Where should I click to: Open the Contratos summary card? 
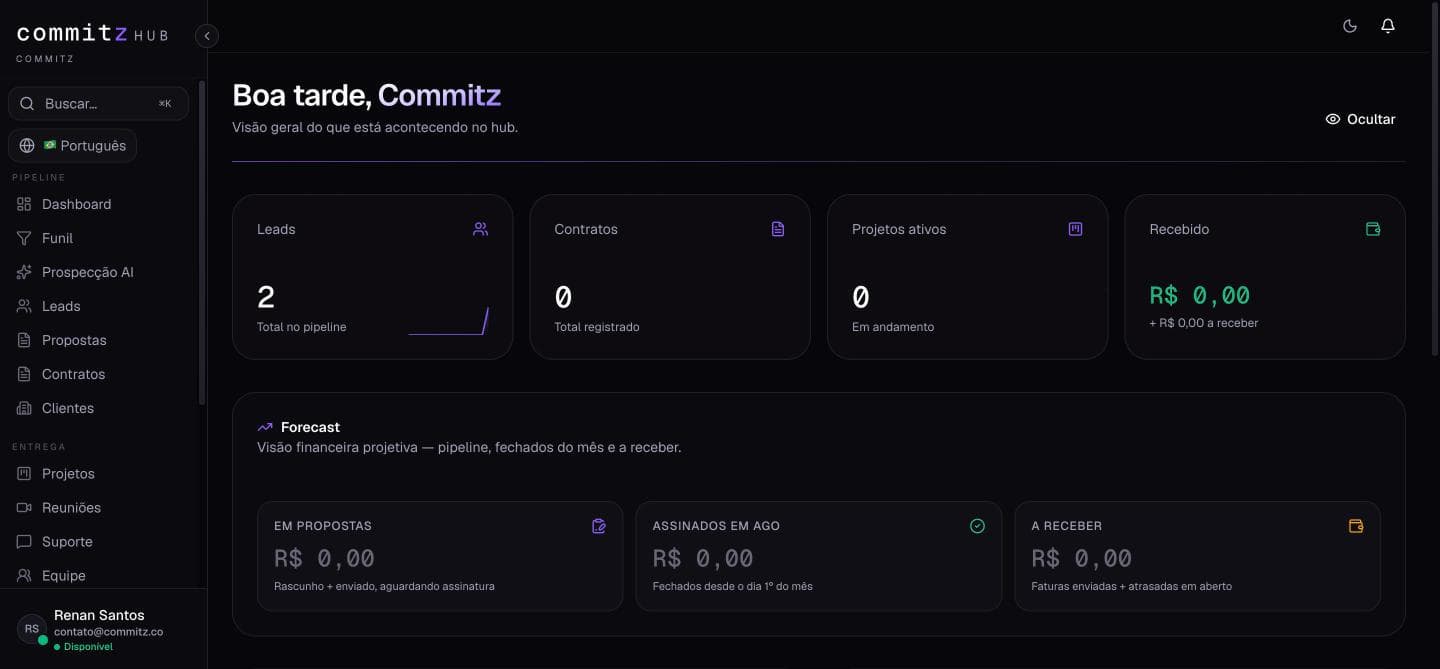[670, 277]
